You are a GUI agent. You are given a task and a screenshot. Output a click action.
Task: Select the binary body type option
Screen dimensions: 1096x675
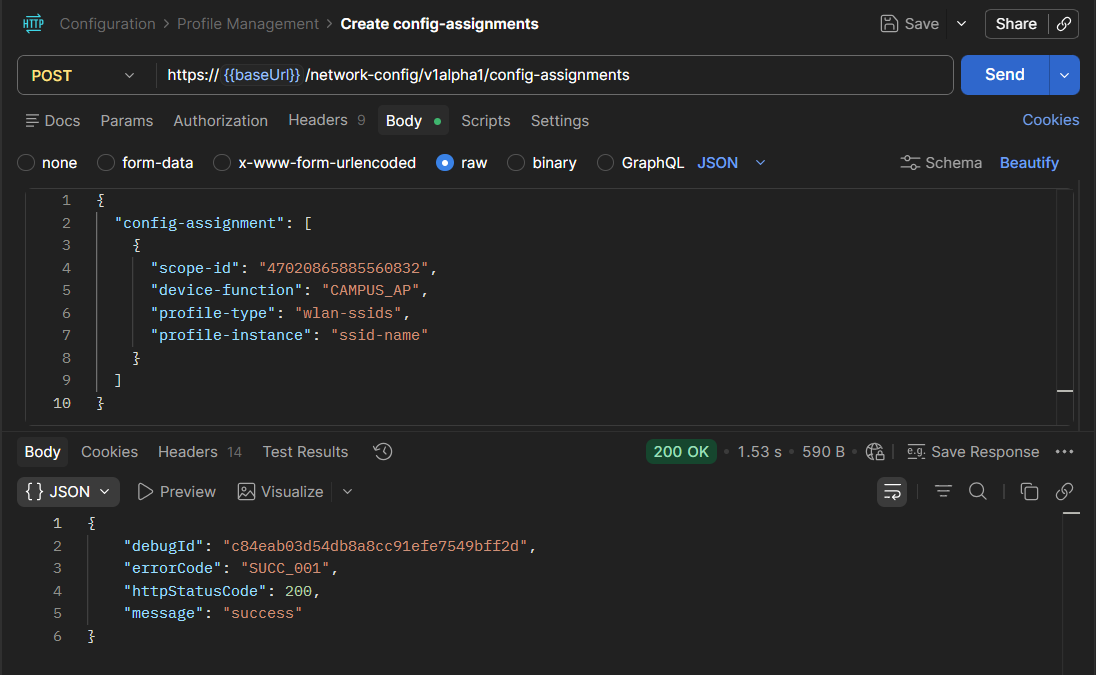click(x=516, y=163)
